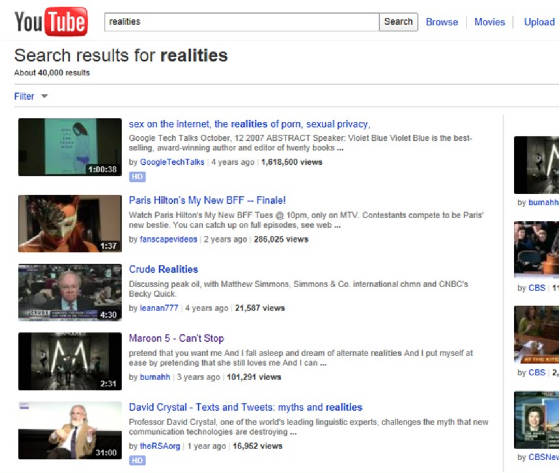Screen dimensions: 560x473
Task: Click the '286,025 views' count
Action: 281,239
